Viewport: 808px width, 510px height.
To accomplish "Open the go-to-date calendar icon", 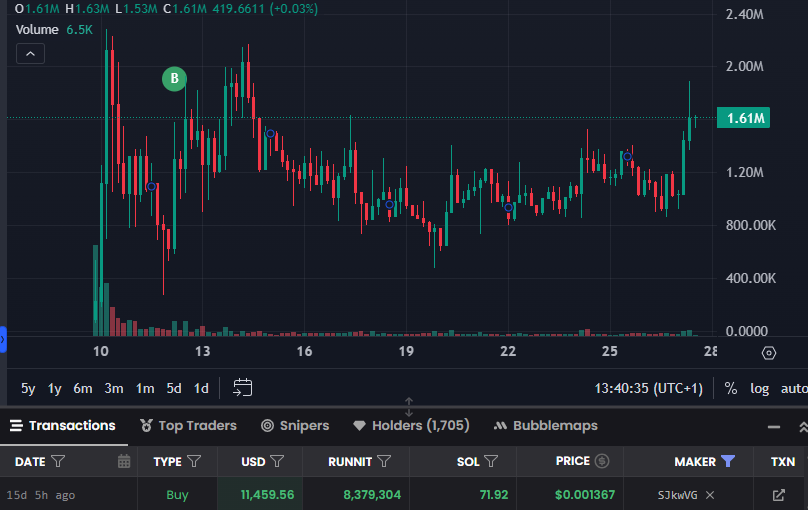I will coord(243,387).
